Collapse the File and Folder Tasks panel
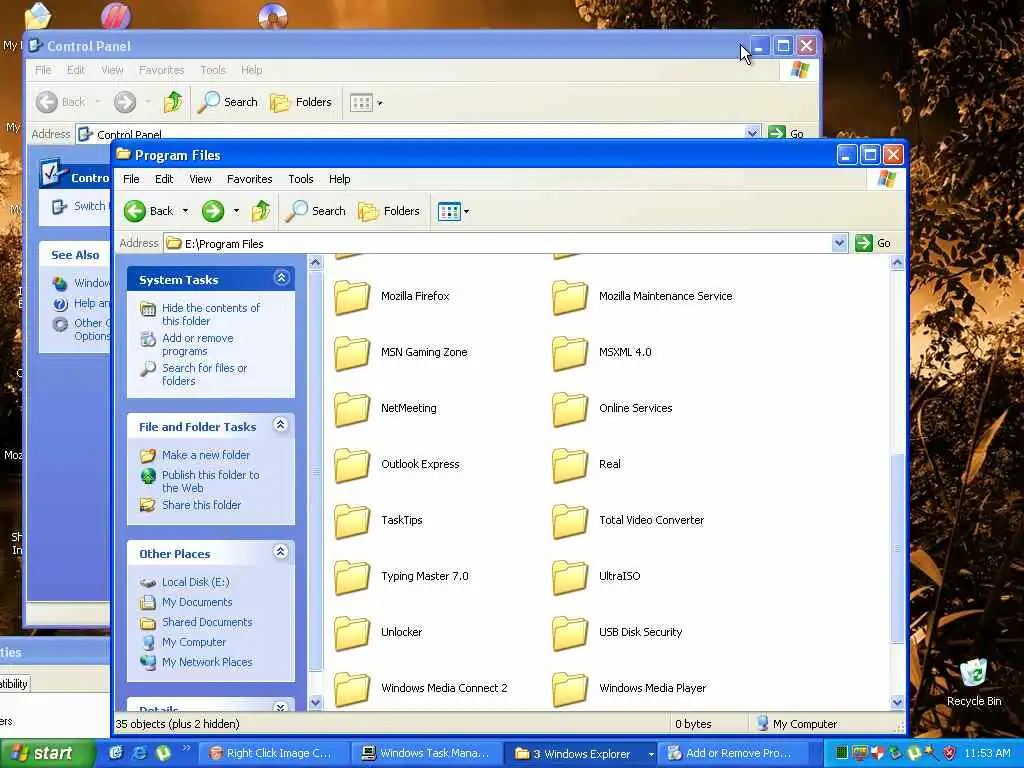This screenshot has height=768, width=1024. (281, 425)
